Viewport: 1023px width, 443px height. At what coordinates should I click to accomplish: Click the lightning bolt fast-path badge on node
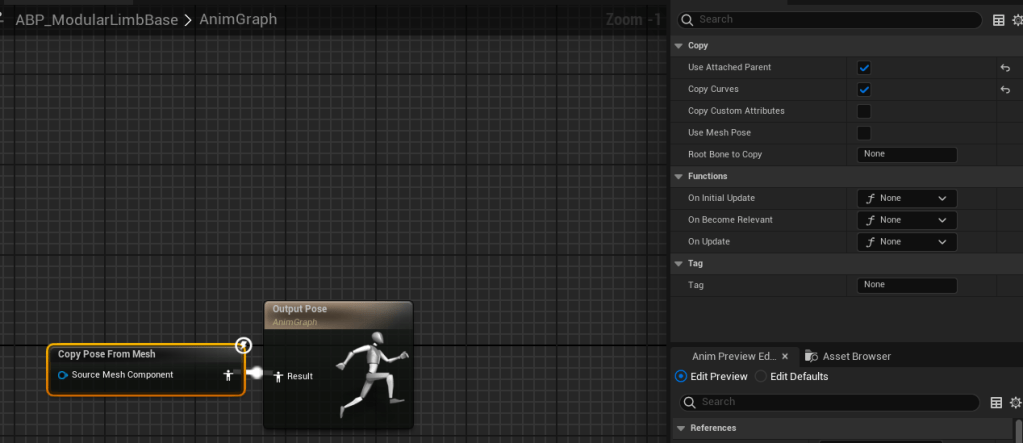243,346
